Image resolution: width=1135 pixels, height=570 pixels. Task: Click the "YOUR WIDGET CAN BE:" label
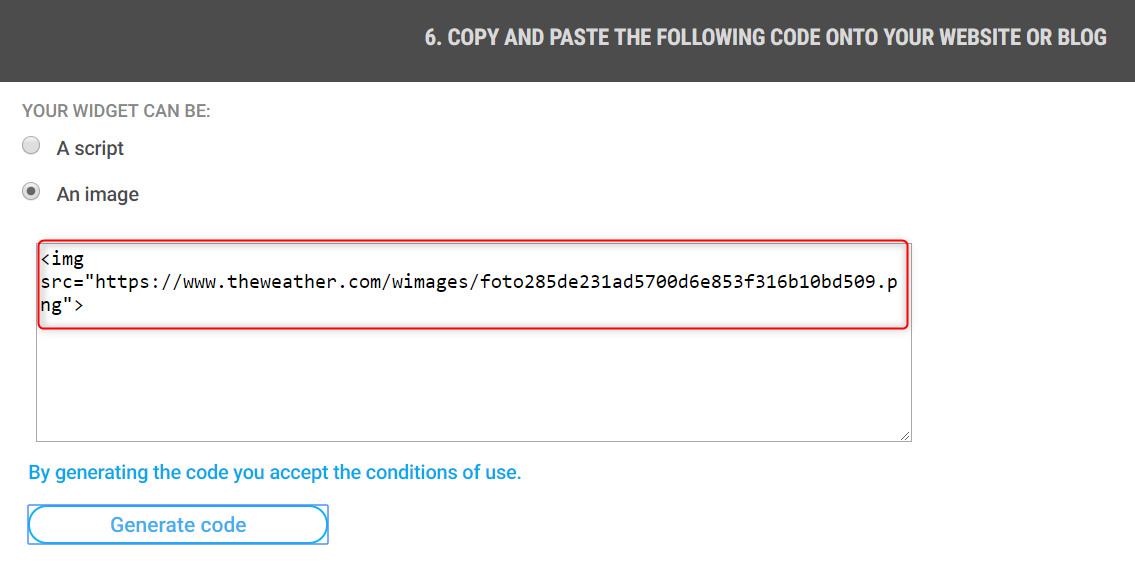[x=116, y=111]
